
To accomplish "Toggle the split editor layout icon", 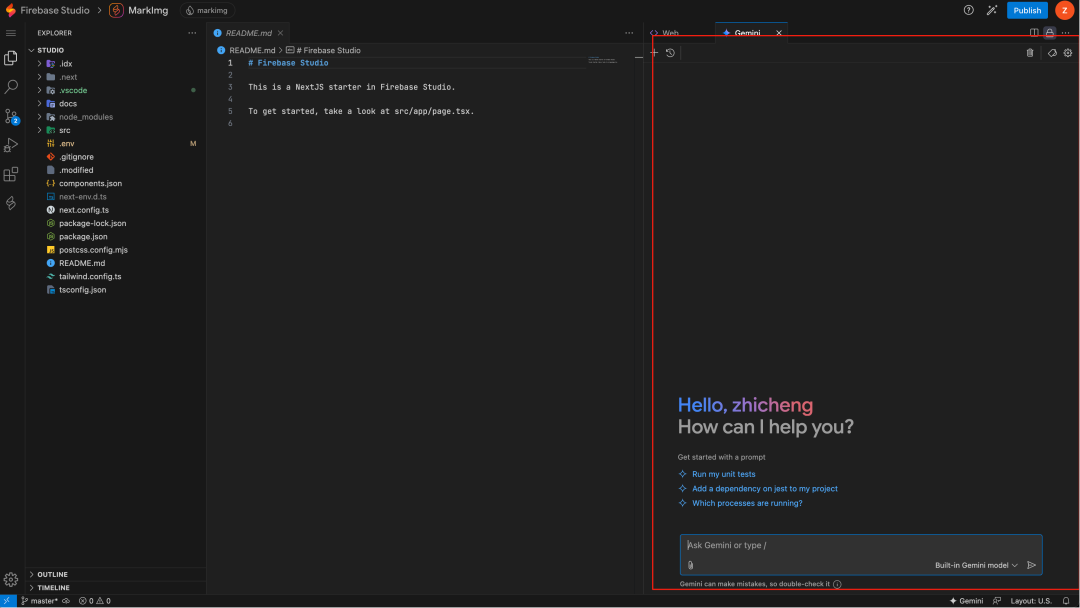I will (1034, 32).
